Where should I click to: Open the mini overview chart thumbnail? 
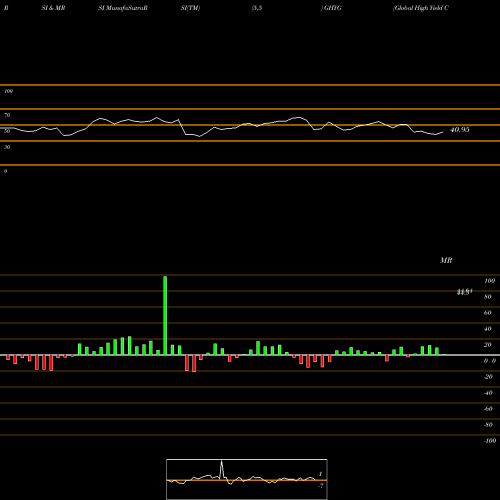(x=247, y=479)
